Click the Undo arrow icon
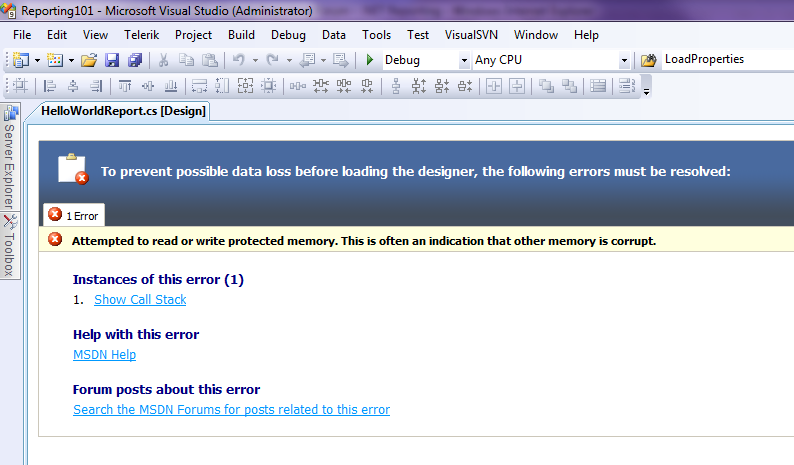This screenshot has width=794, height=465. pyautogui.click(x=239, y=60)
